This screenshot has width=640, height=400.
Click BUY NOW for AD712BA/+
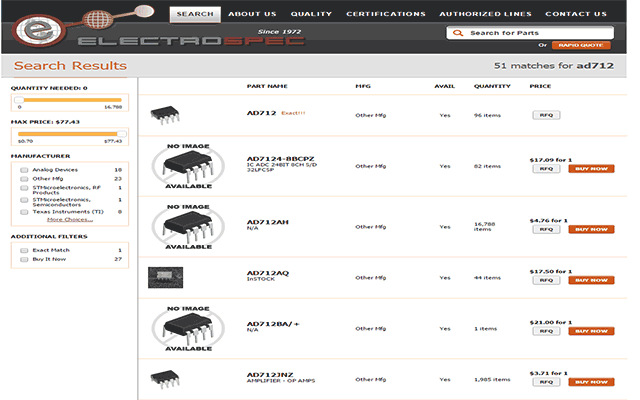coord(591,331)
